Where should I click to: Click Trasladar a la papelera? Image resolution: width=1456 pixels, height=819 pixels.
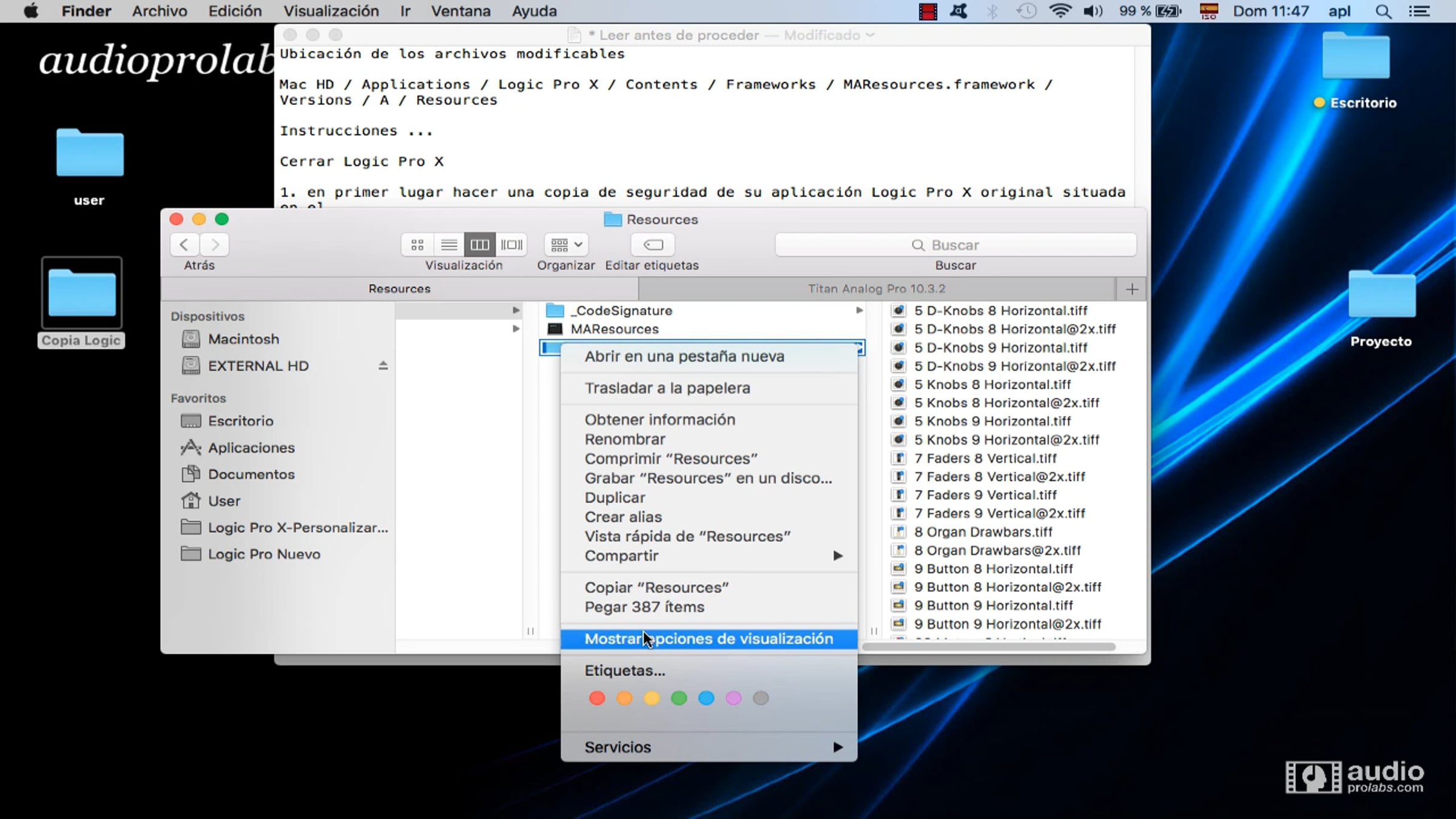coord(667,388)
